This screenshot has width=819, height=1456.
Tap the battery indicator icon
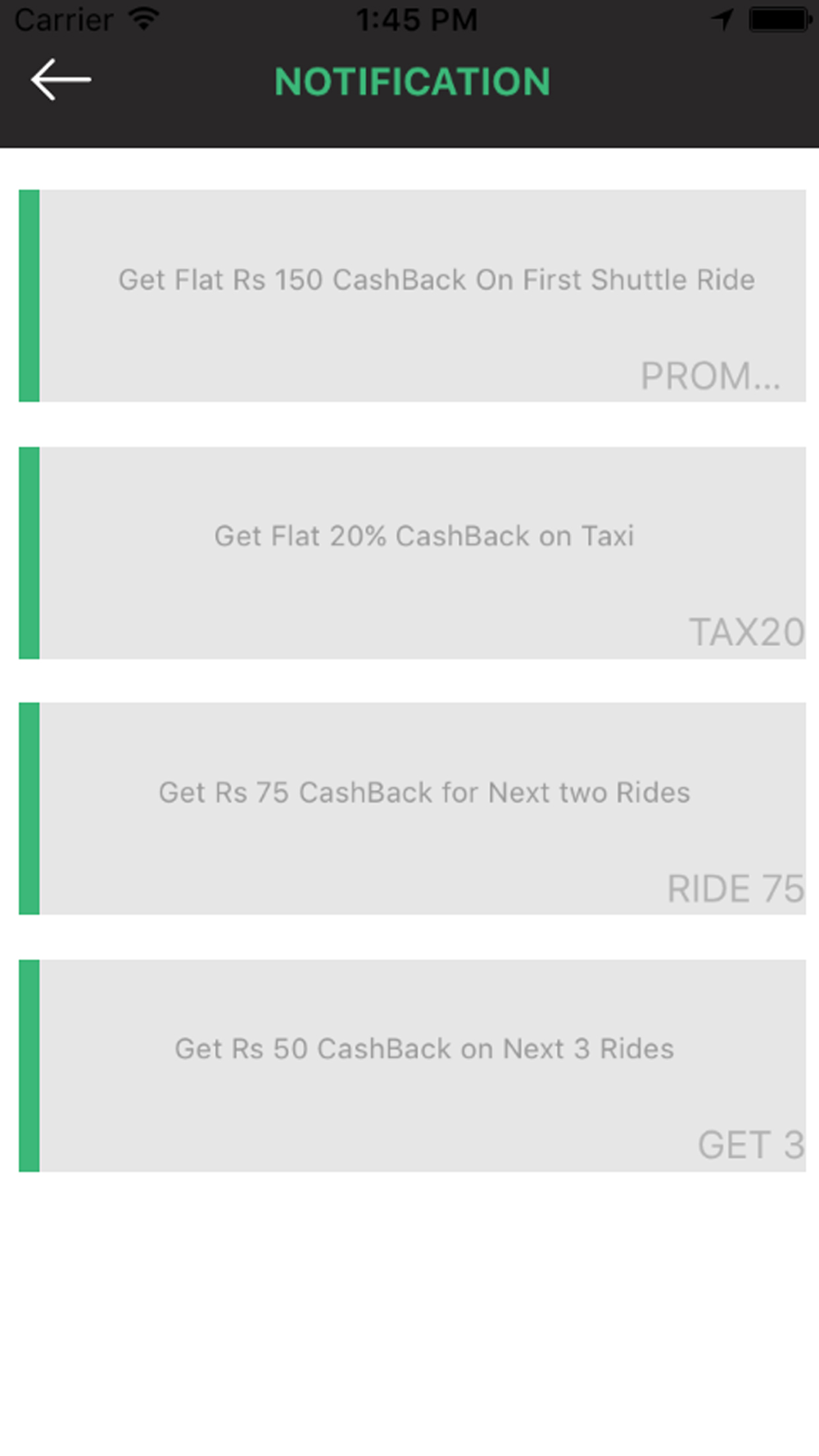tap(781, 19)
